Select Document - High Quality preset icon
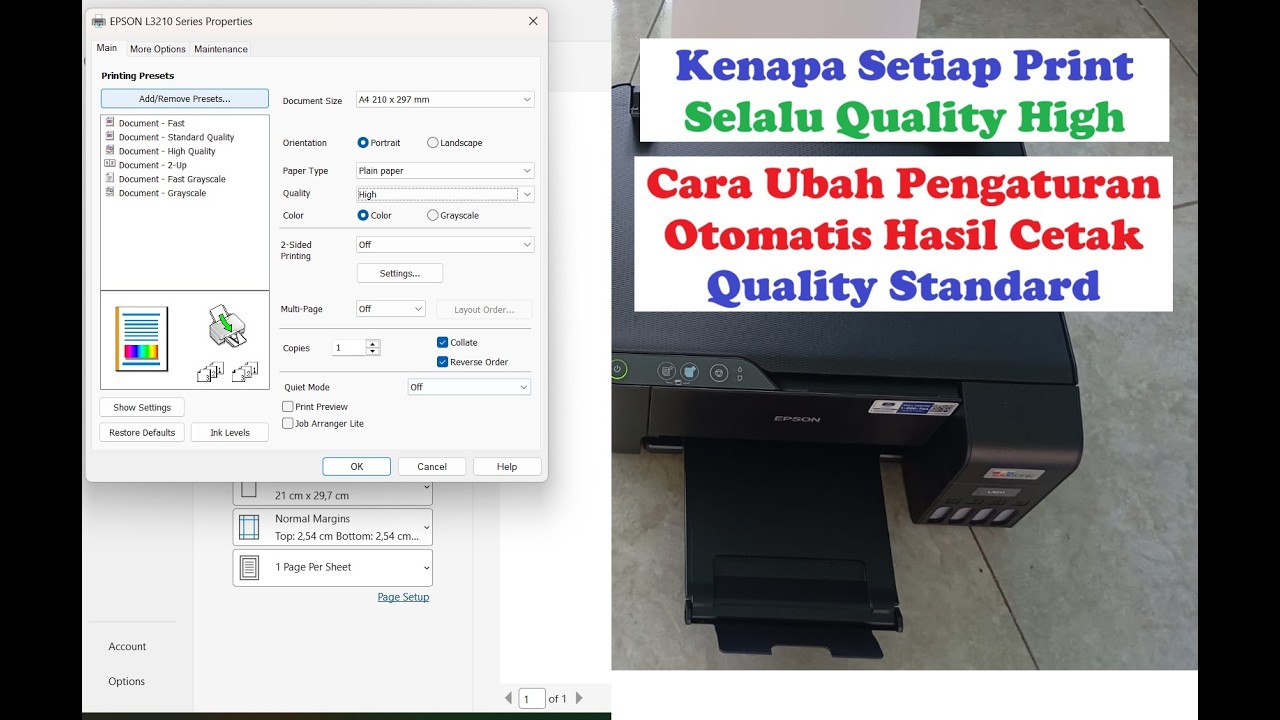Screen dimensions: 1280x720 point(110,150)
